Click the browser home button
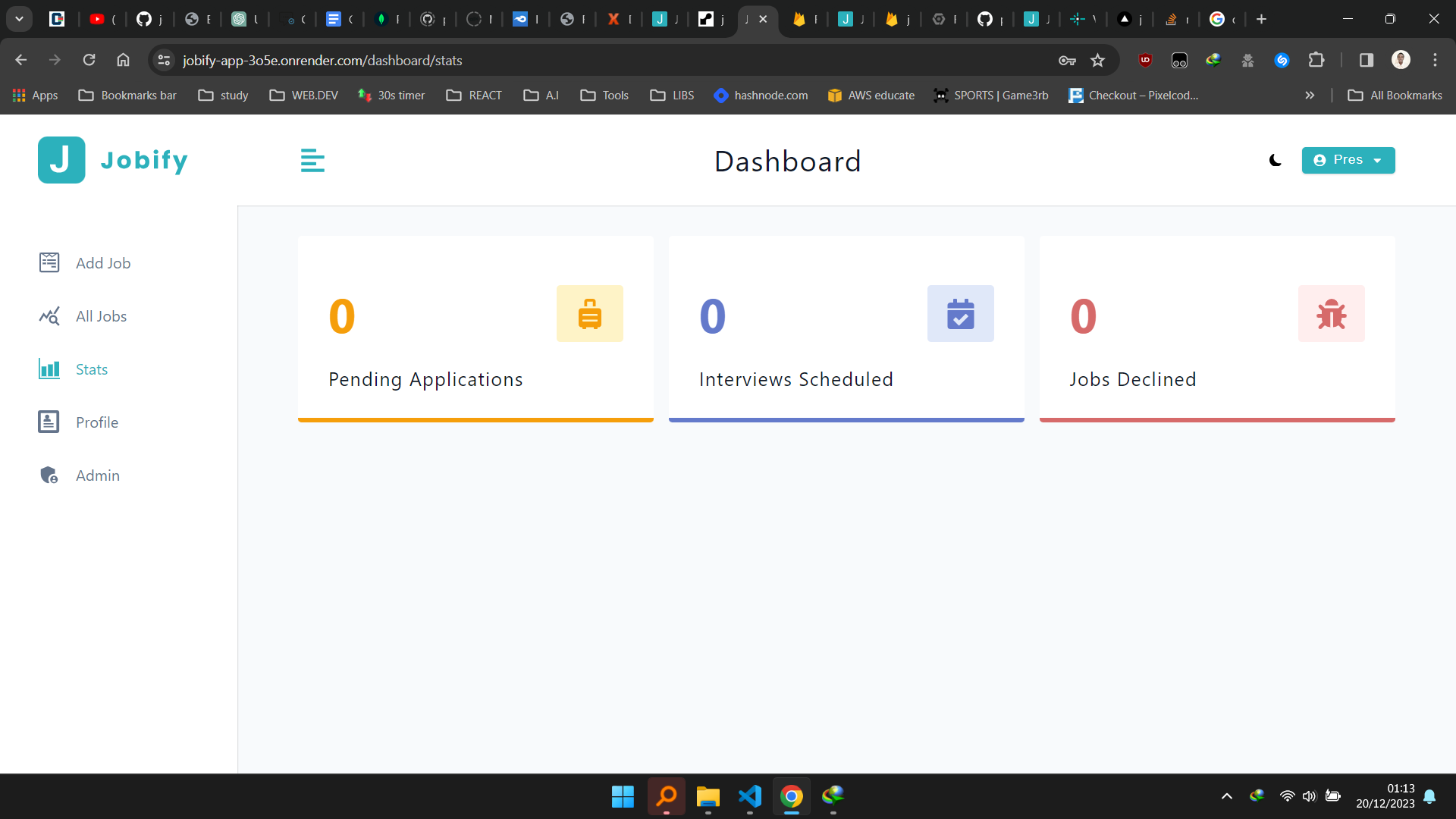1456x819 pixels. pos(123,60)
